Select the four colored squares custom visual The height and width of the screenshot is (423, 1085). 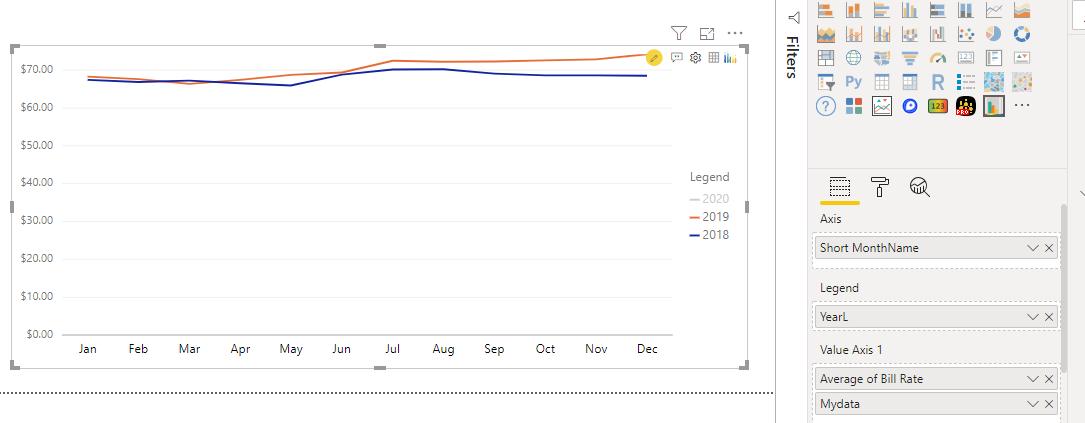click(854, 106)
